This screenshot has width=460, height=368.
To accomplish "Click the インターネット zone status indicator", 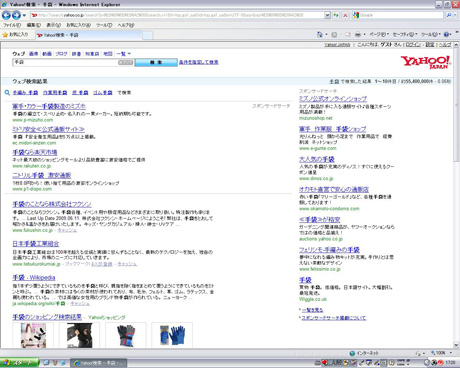I will tap(364, 353).
